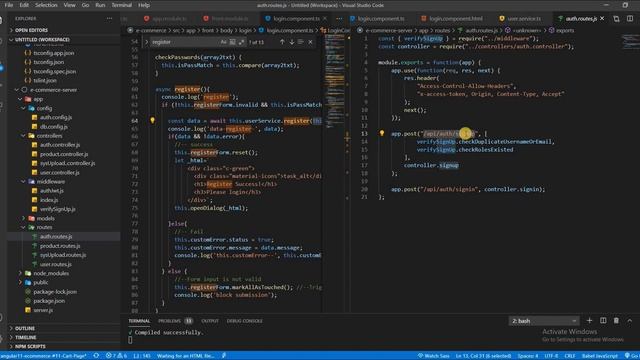Create a new terminal
This screenshot has width=640, height=360.
[589, 321]
